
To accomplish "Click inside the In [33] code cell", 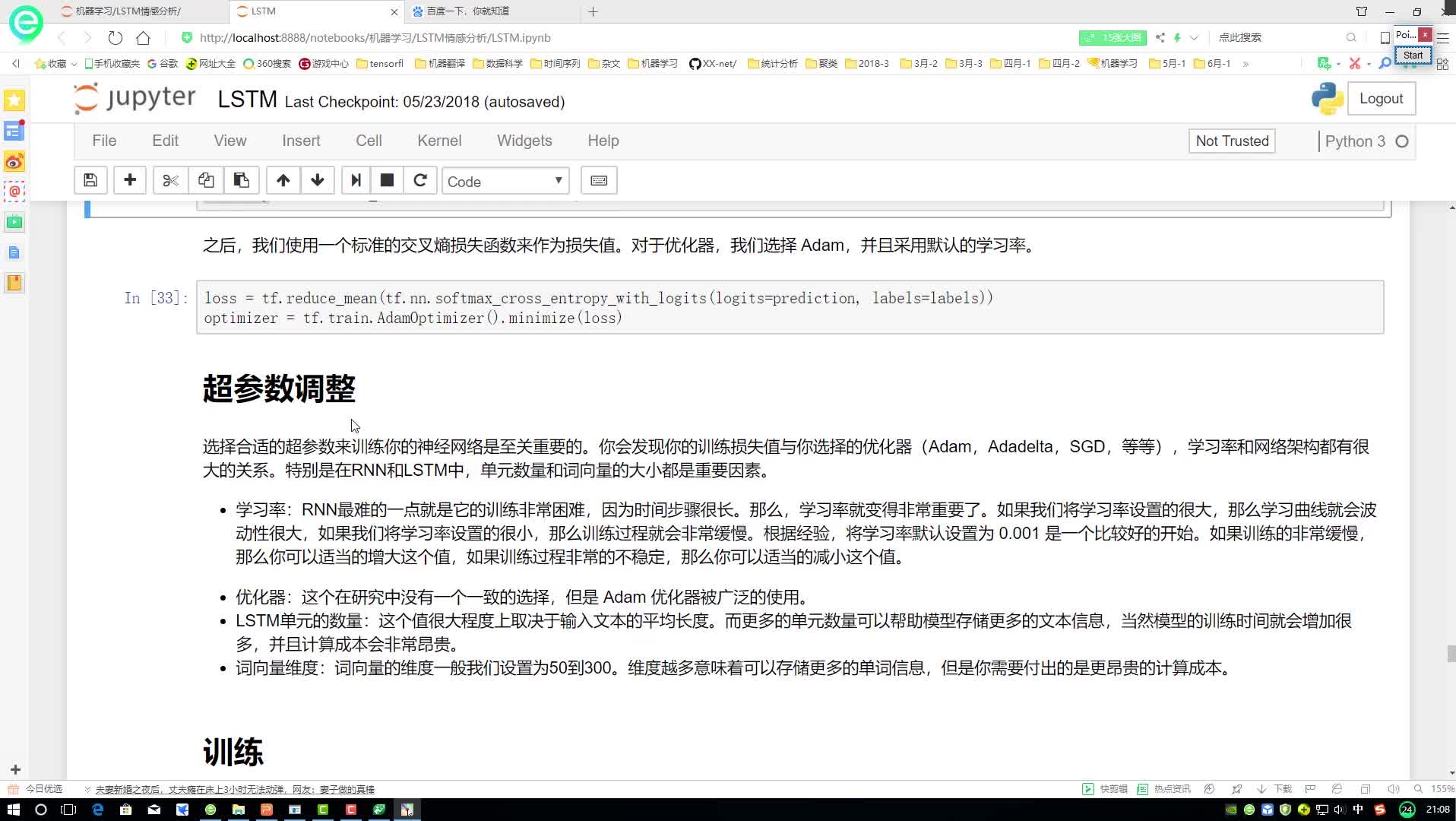I will [790, 308].
